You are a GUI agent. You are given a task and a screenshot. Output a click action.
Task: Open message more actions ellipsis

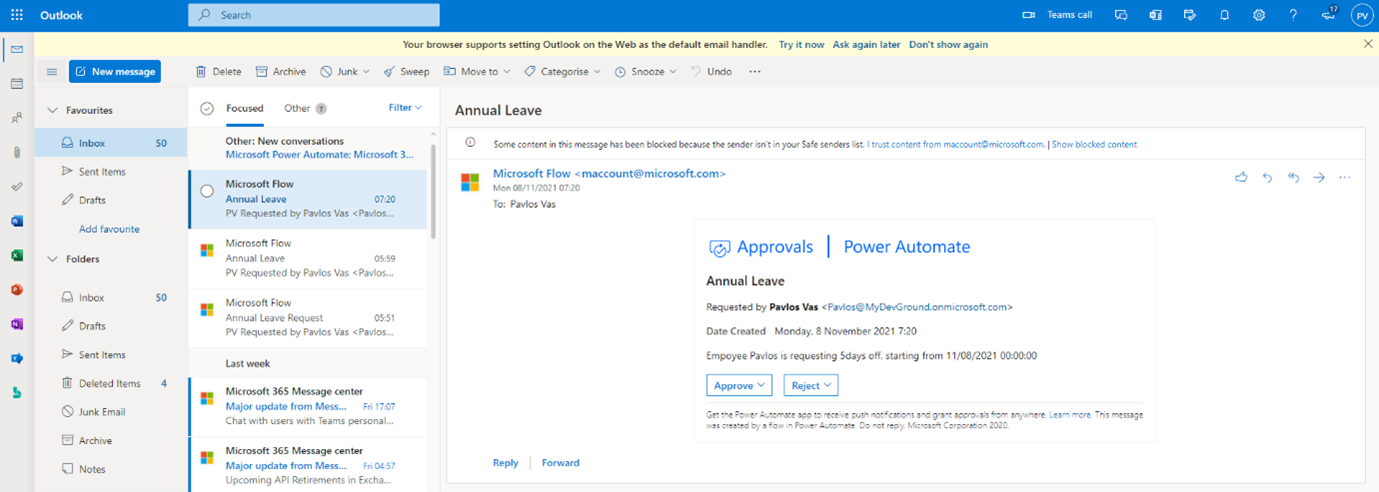click(x=1345, y=177)
